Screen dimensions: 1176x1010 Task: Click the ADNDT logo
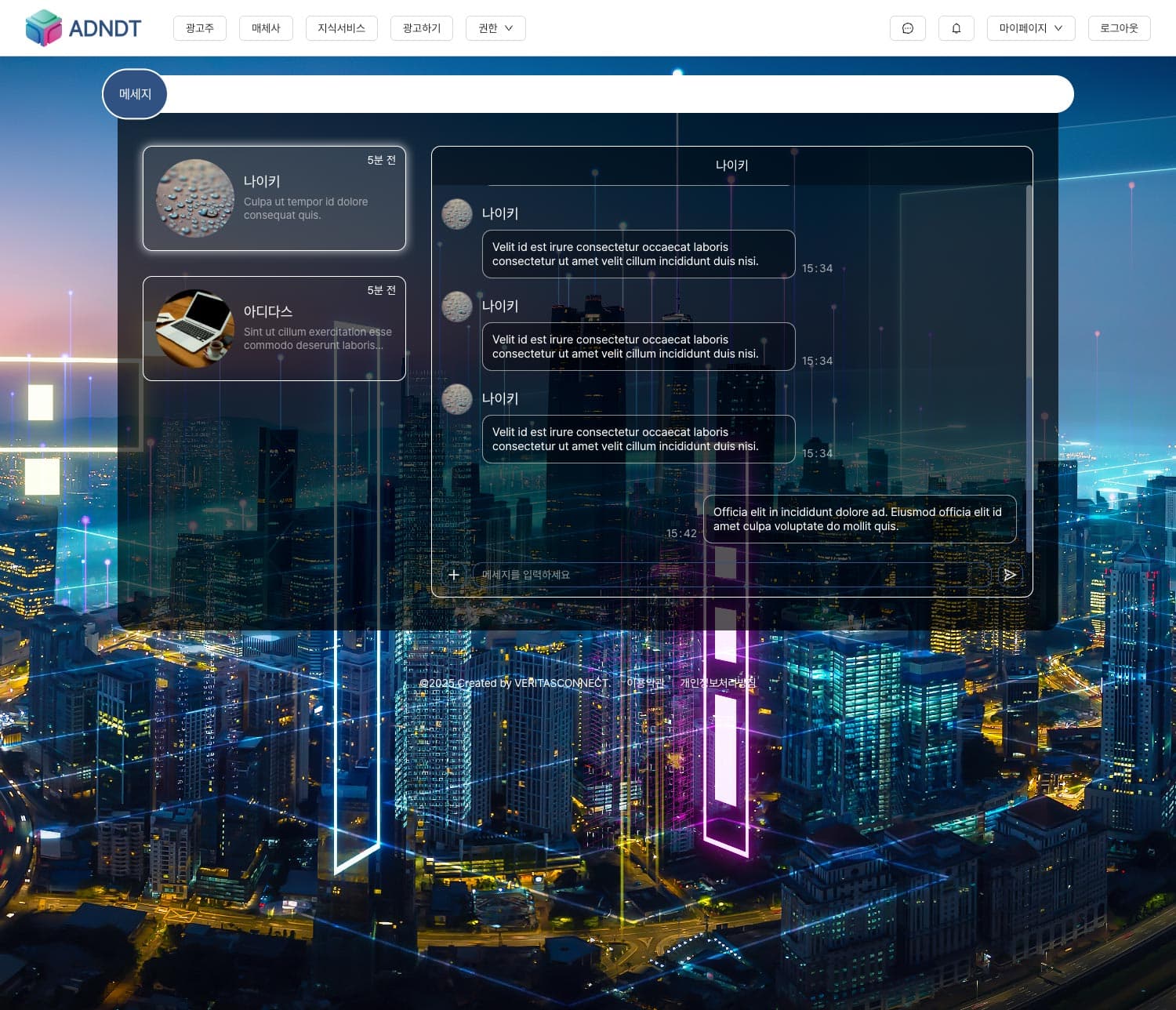tap(83, 28)
